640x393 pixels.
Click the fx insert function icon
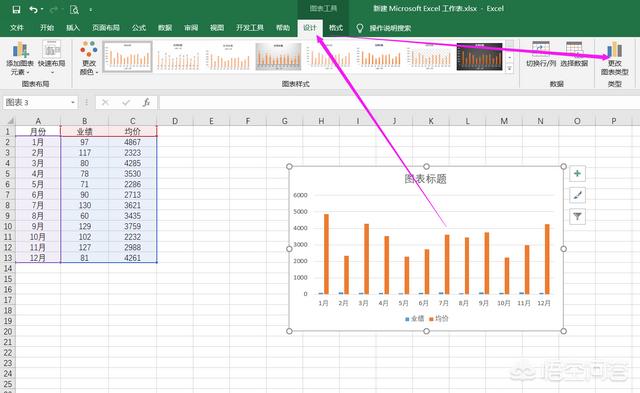click(x=146, y=102)
